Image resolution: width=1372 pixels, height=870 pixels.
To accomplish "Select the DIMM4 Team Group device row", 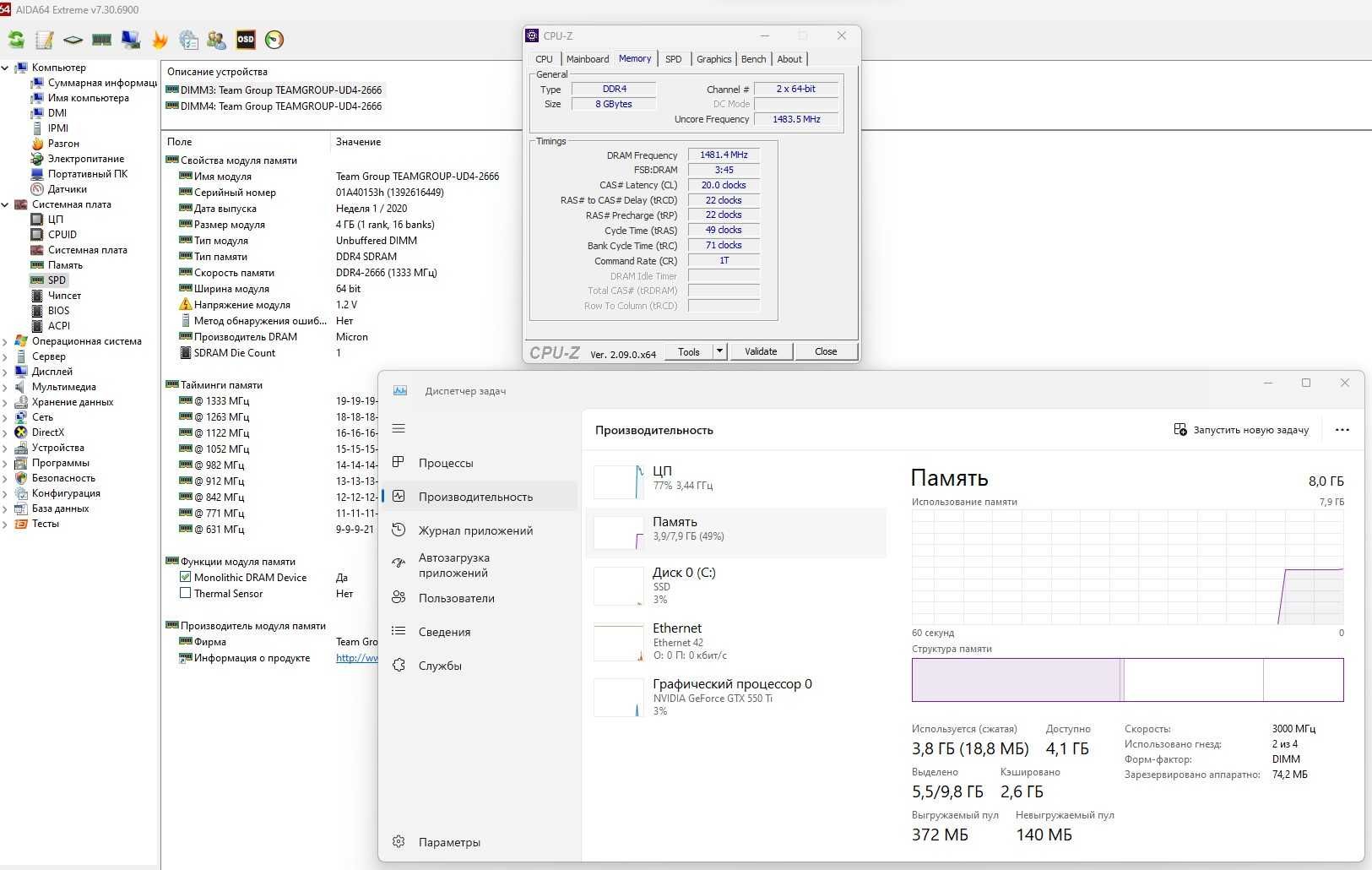I will click(x=274, y=106).
